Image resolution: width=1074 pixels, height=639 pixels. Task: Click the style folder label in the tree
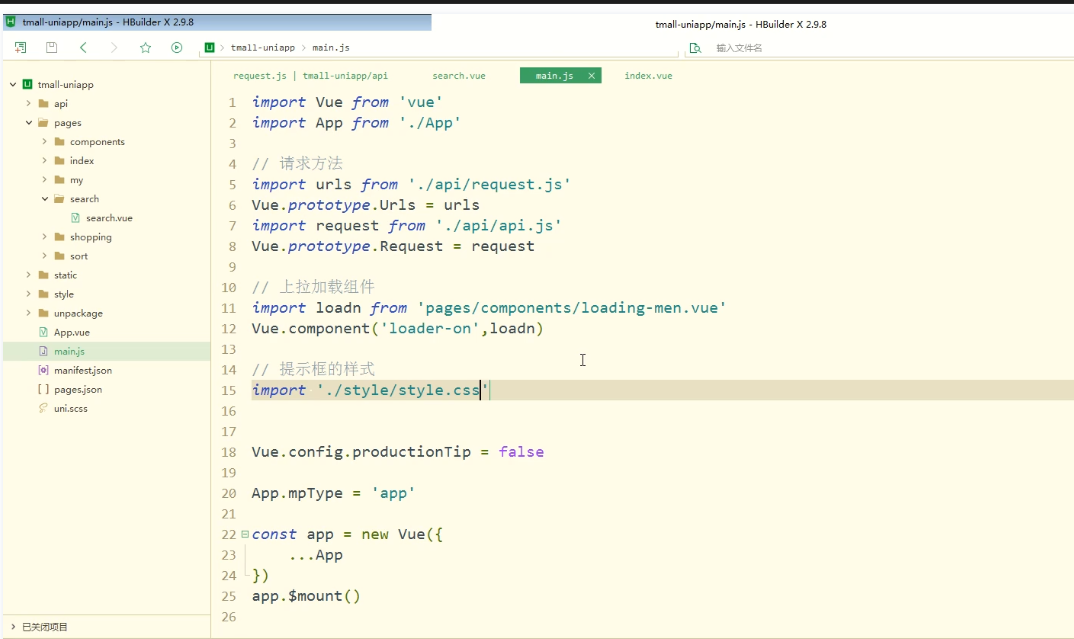[x=64, y=295]
